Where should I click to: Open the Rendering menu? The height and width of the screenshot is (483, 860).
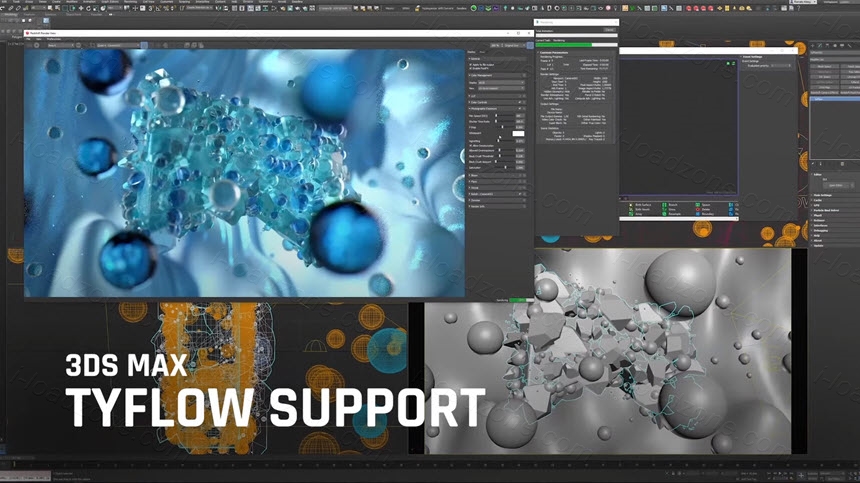[x=130, y=2]
